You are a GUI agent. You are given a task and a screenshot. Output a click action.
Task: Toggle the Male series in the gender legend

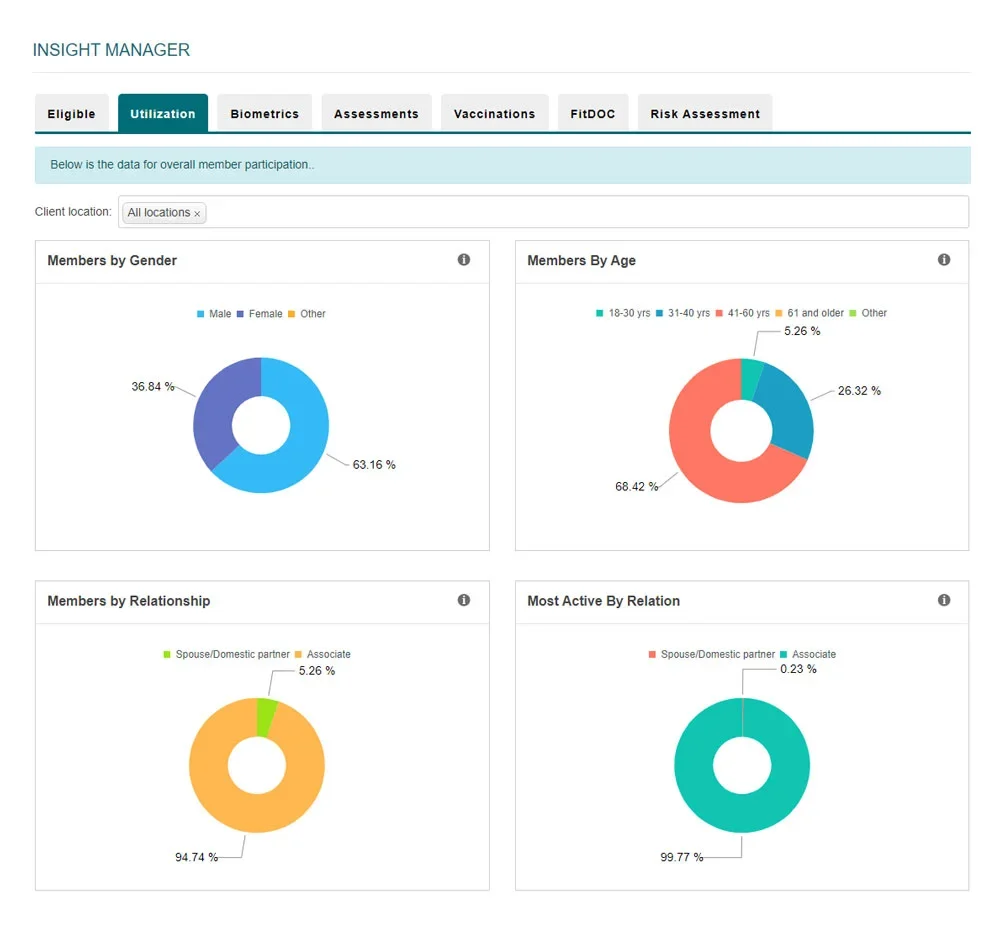point(213,313)
